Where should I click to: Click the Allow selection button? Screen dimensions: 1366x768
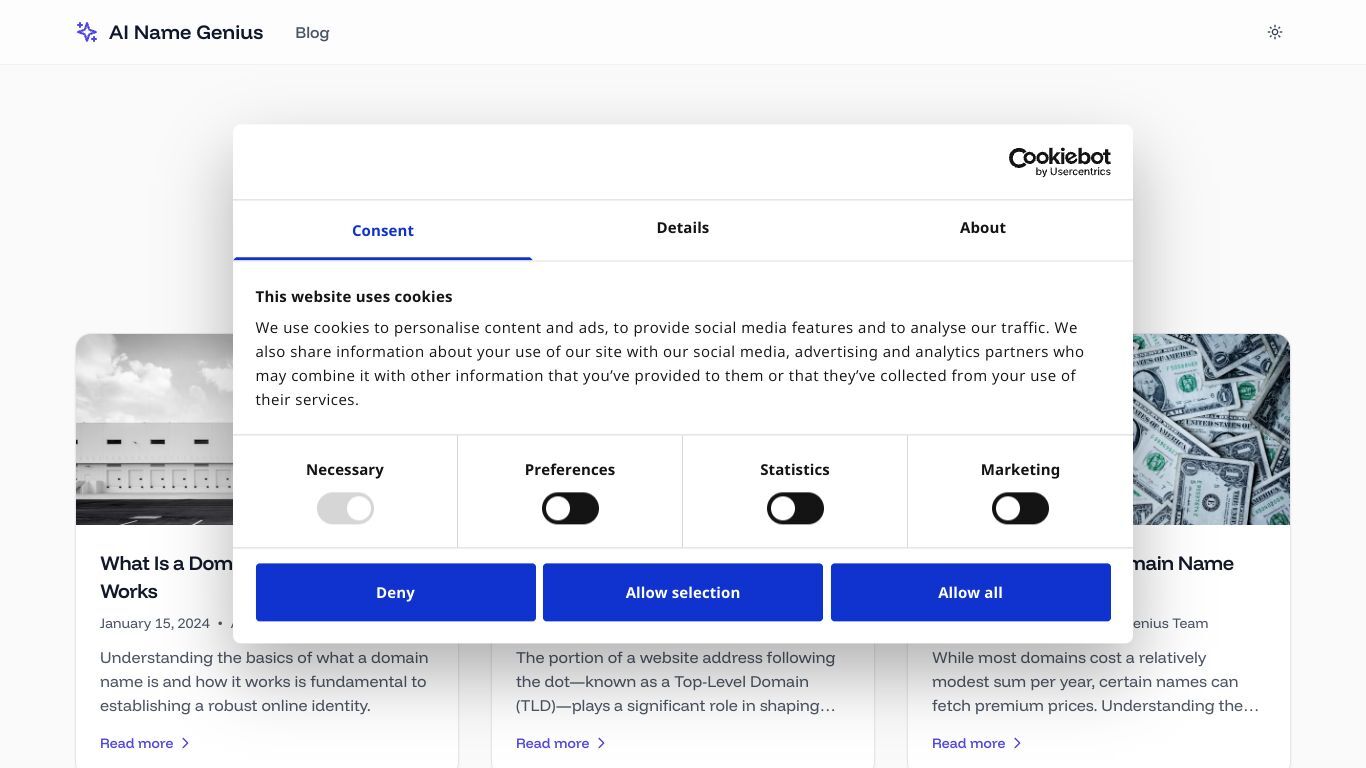[683, 592]
